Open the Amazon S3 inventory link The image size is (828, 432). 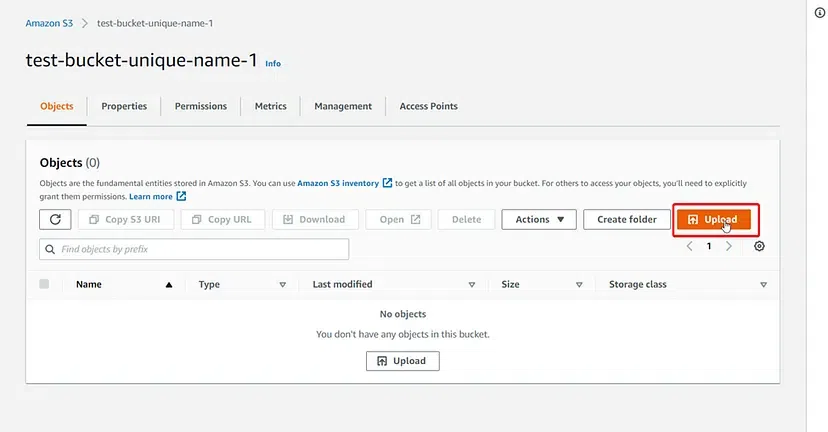point(338,183)
